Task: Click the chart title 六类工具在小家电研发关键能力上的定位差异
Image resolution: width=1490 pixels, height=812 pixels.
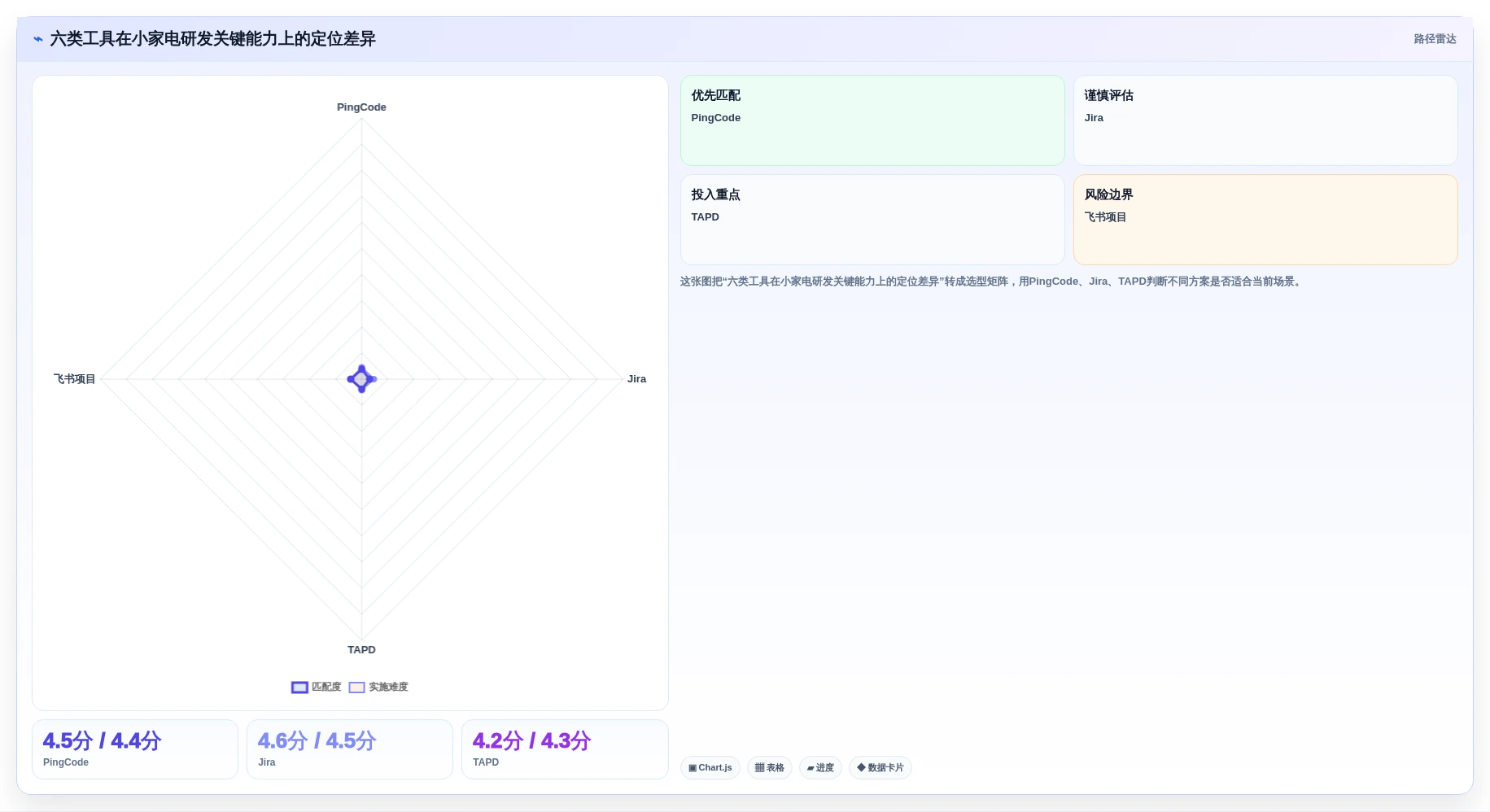Action: pyautogui.click(x=212, y=39)
